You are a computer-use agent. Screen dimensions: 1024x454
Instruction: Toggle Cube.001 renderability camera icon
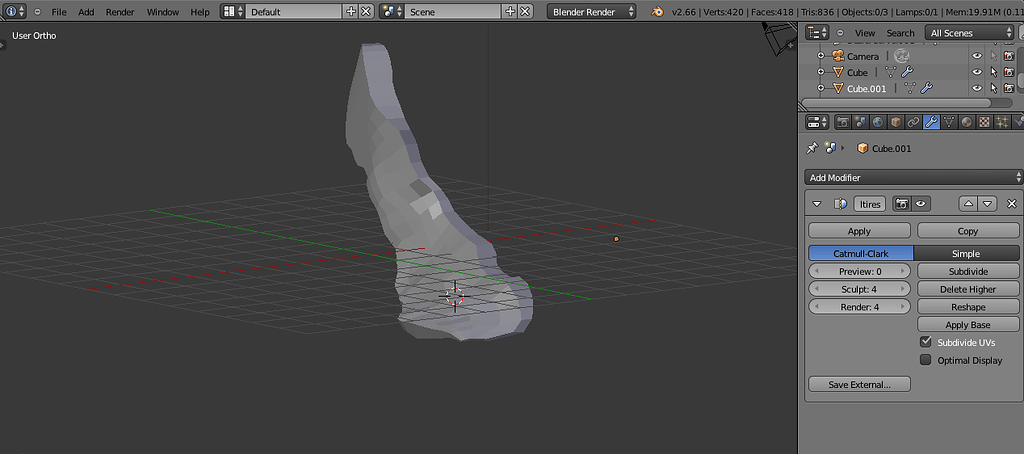tap(1009, 88)
